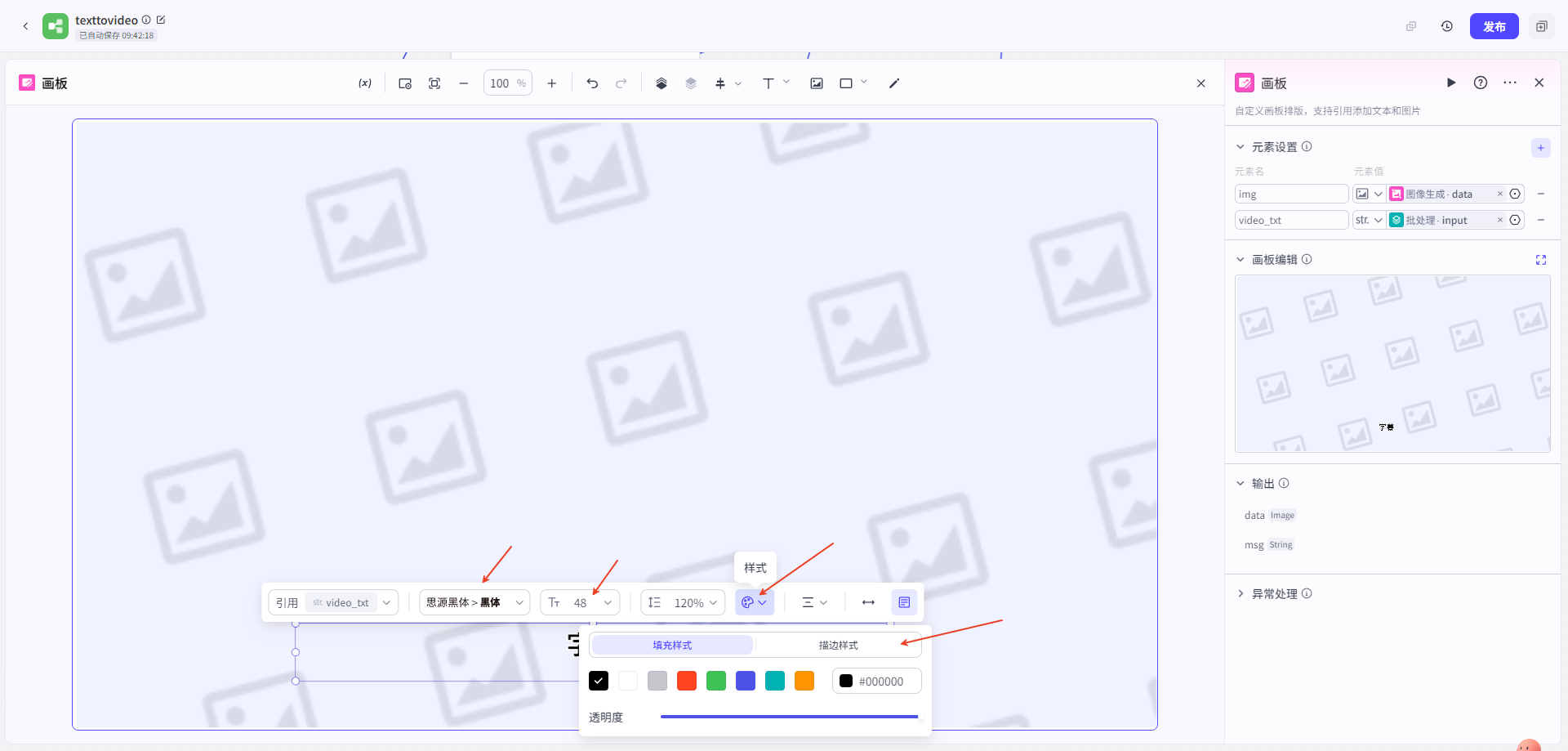Toggle the text auto-wrap button
Viewport: 1568px width, 751px height.
click(x=904, y=602)
